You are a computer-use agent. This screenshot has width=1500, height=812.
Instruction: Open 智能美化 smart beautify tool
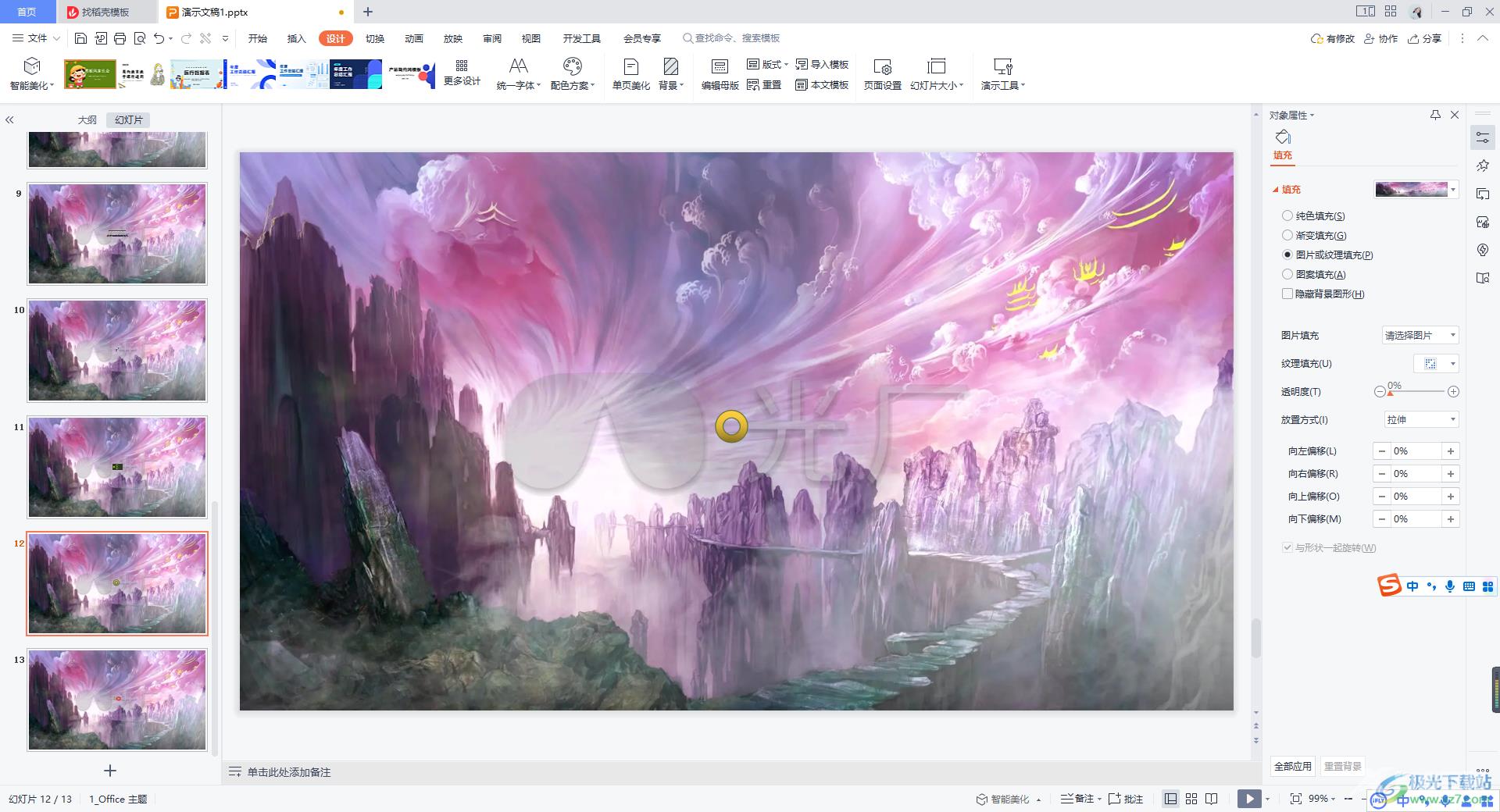tap(32, 74)
